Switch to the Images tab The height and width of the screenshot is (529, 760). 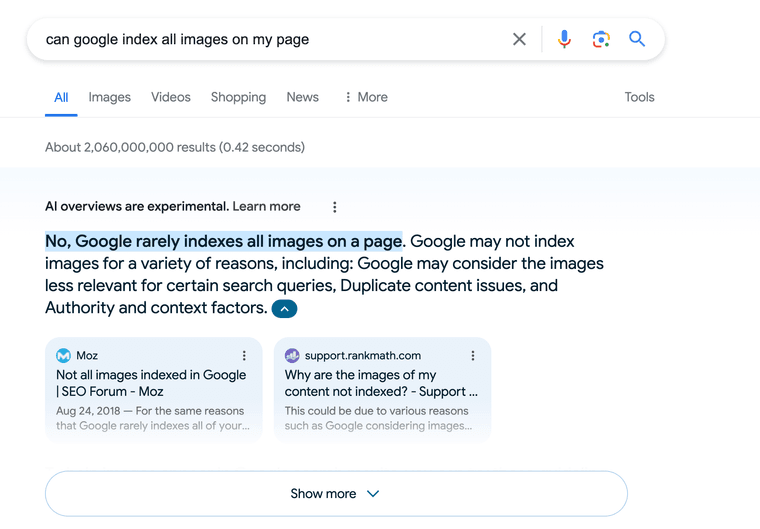(x=109, y=97)
